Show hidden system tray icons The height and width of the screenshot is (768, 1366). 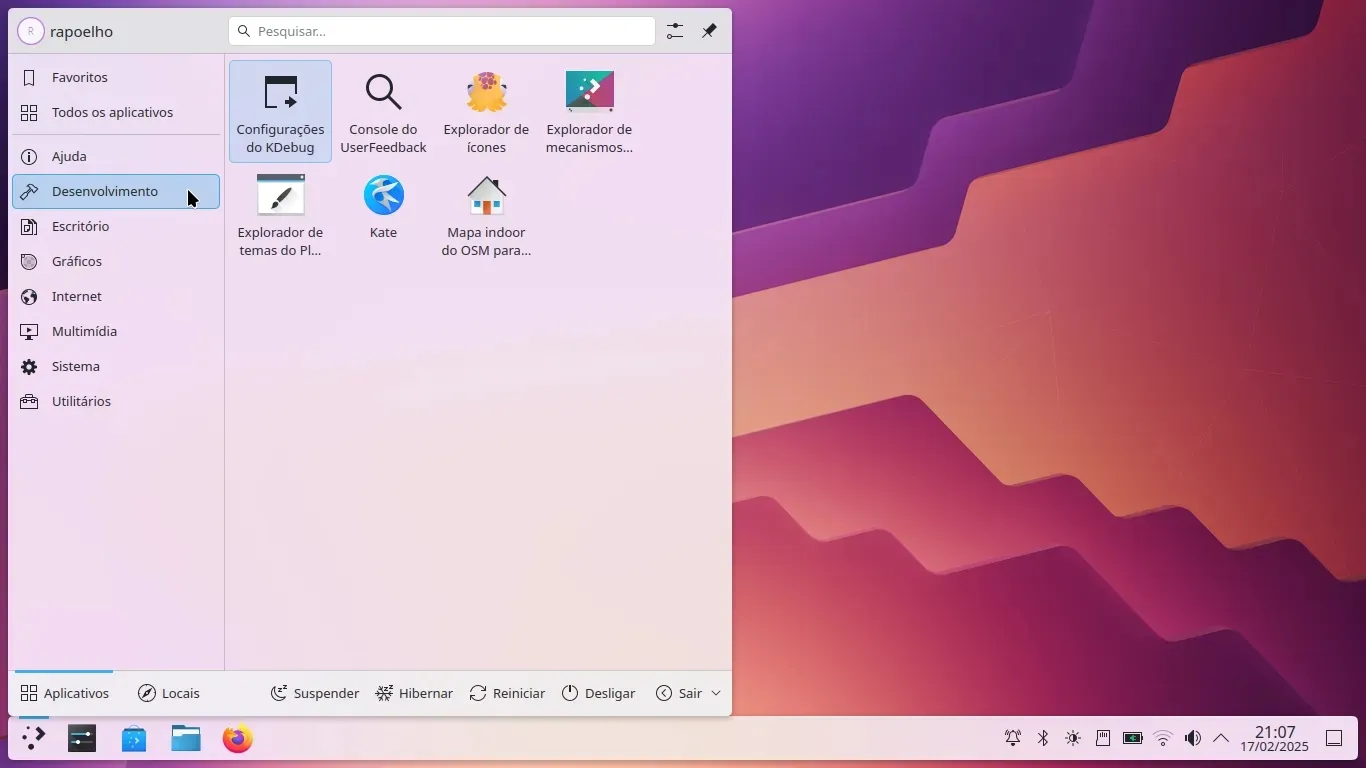click(x=1221, y=739)
